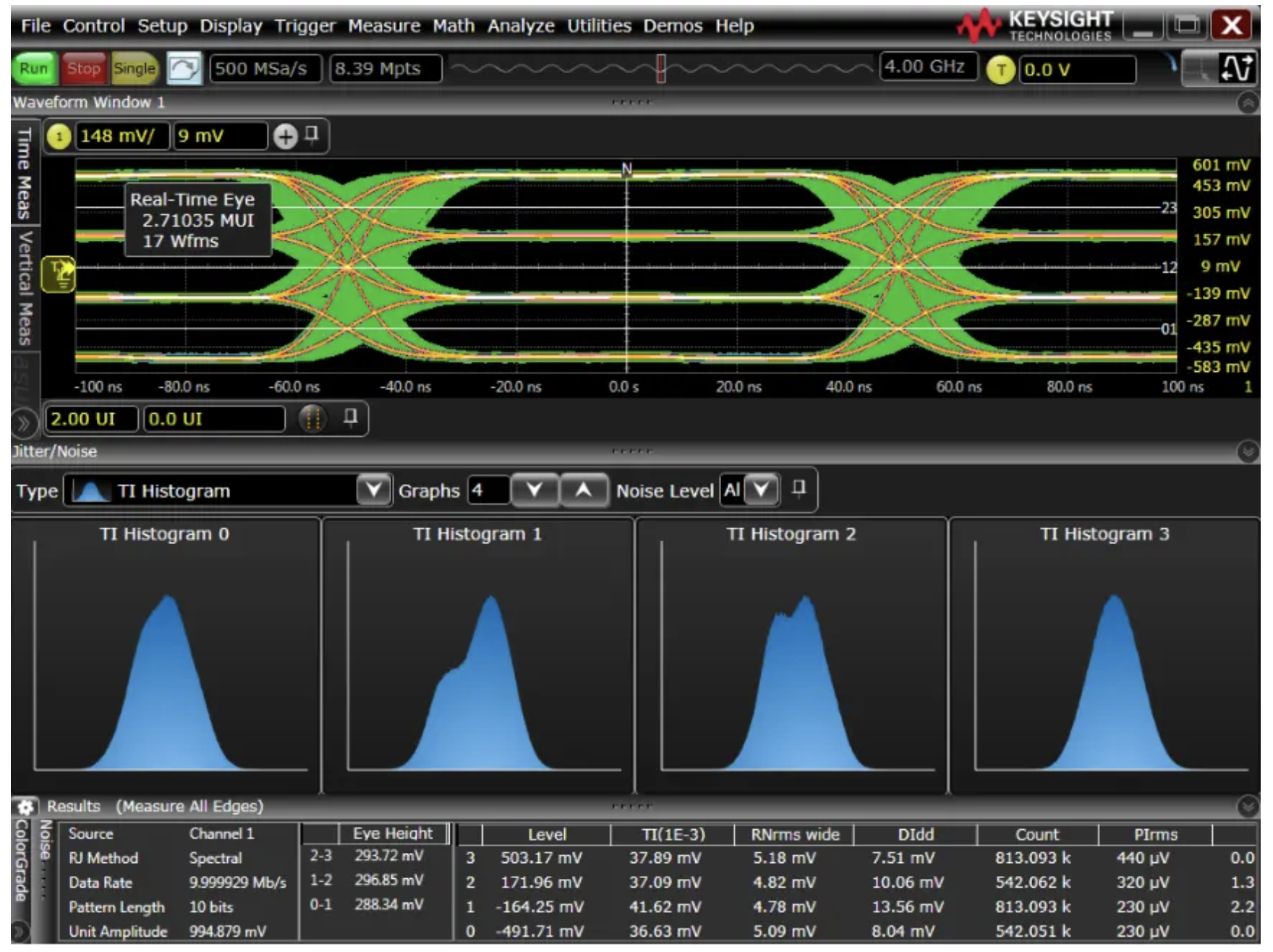The image size is (1273, 952).
Task: Edit the 9 mV vertical offset field
Action: [x=220, y=136]
